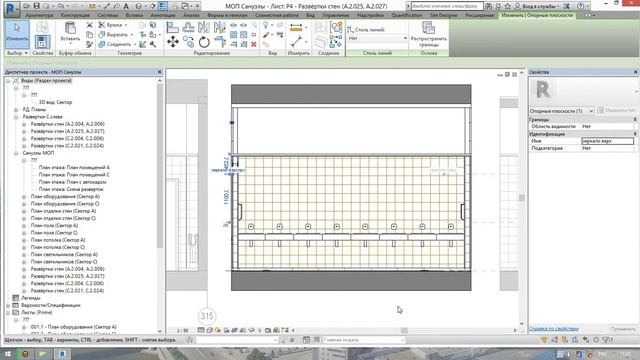Select План пола (Сектор А) tree item
Screen dimensions: 640x360
tap(54, 226)
